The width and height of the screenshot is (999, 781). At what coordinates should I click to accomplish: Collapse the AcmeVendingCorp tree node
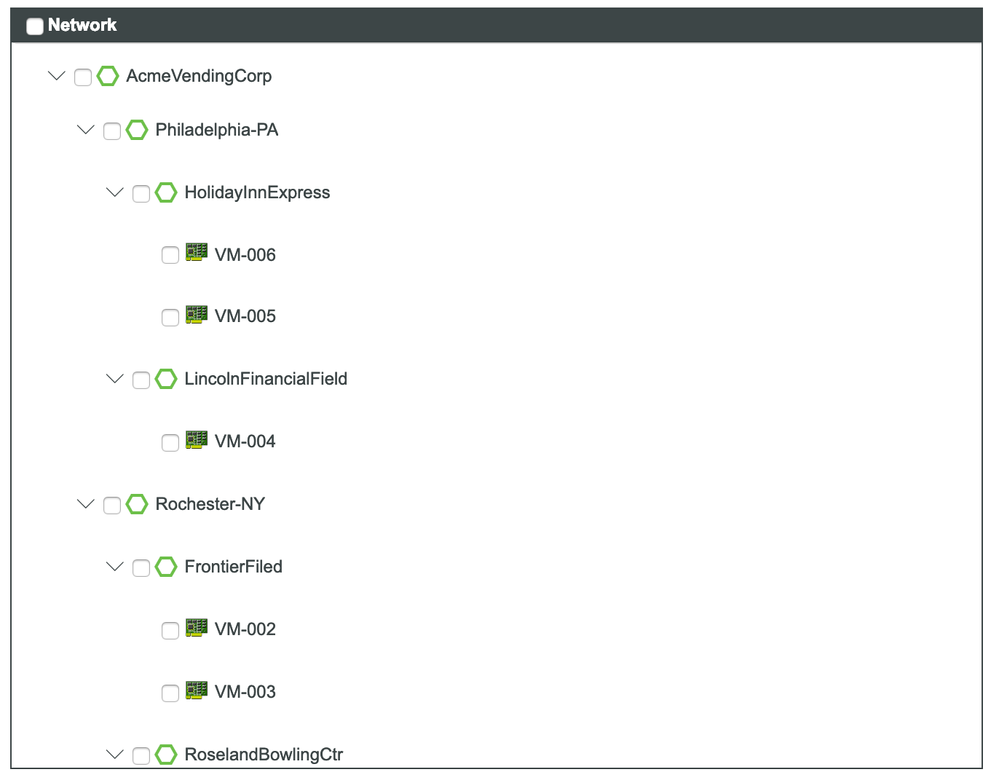[57, 76]
